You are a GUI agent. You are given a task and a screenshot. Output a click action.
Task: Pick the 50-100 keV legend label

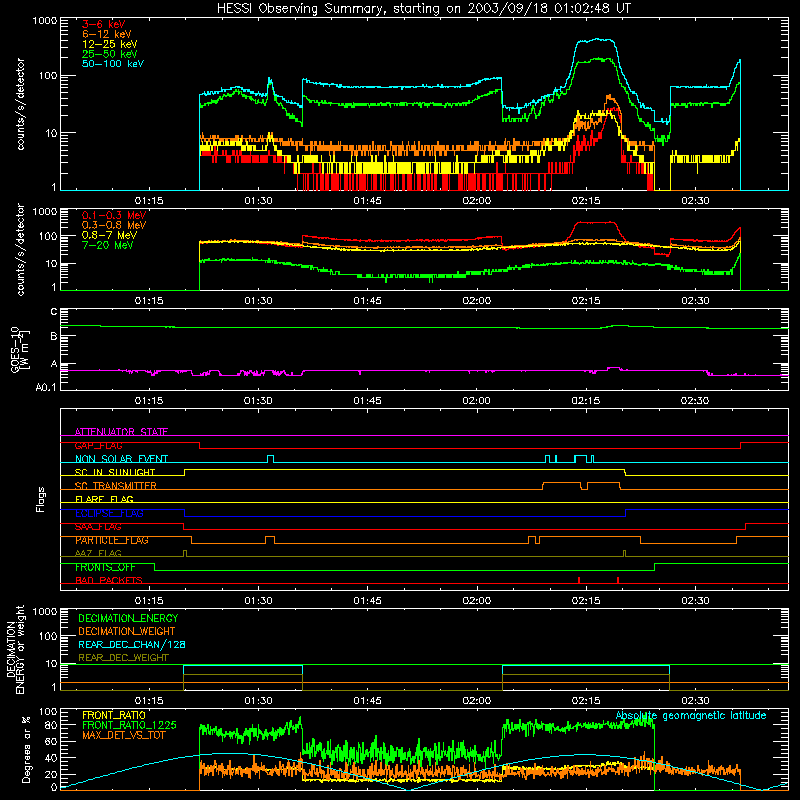pyautogui.click(x=113, y=64)
